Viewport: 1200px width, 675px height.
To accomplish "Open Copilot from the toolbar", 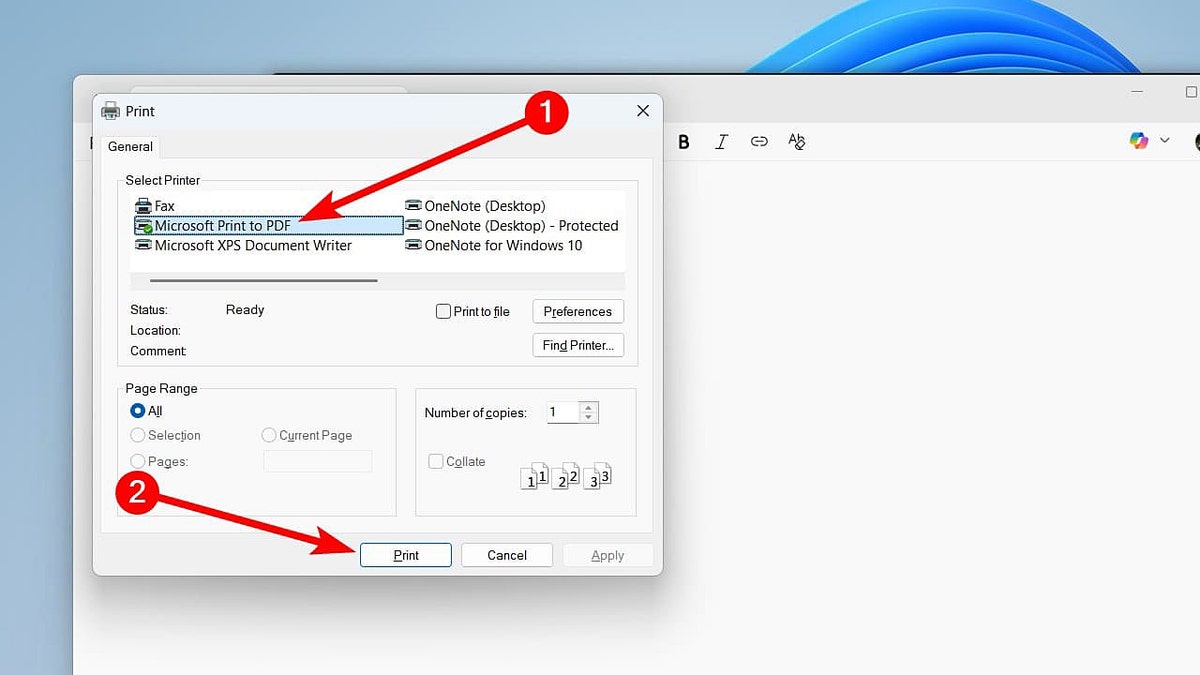I will pyautogui.click(x=1138, y=140).
